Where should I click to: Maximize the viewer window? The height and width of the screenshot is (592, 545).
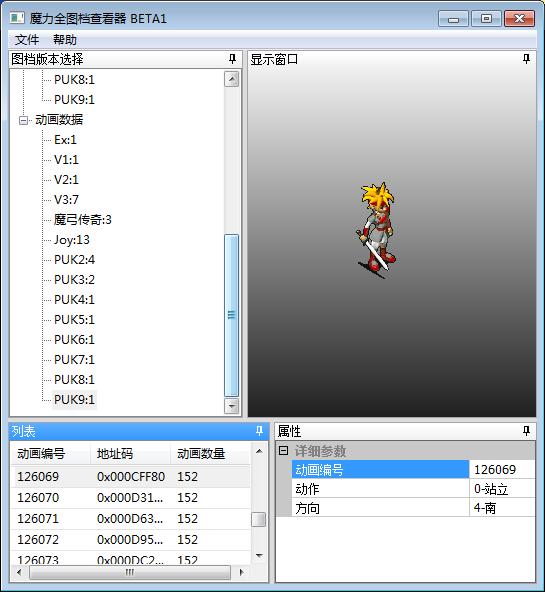click(x=486, y=18)
